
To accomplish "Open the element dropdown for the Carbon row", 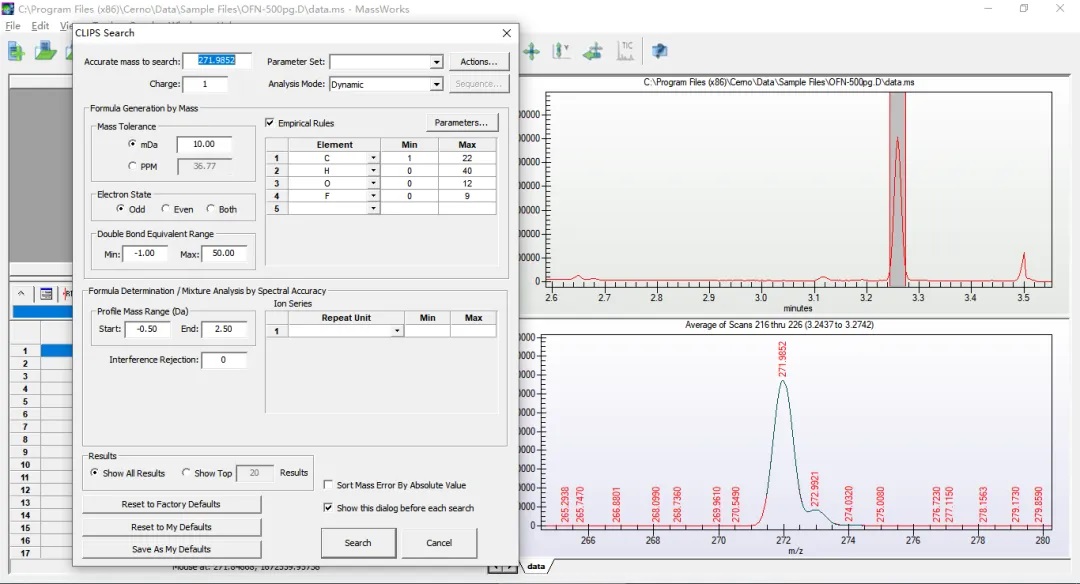I will [373, 158].
